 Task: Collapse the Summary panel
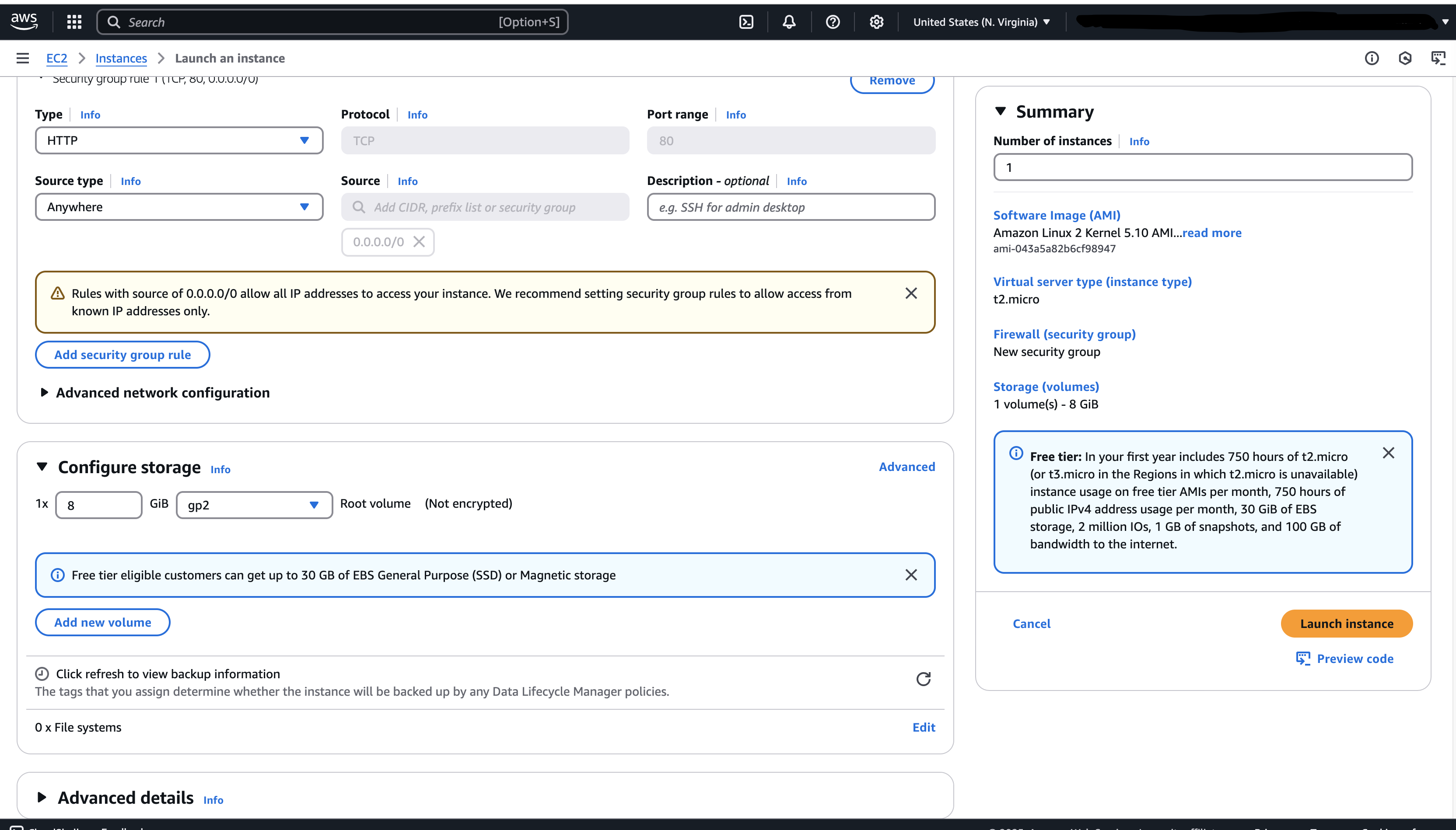(1000, 111)
